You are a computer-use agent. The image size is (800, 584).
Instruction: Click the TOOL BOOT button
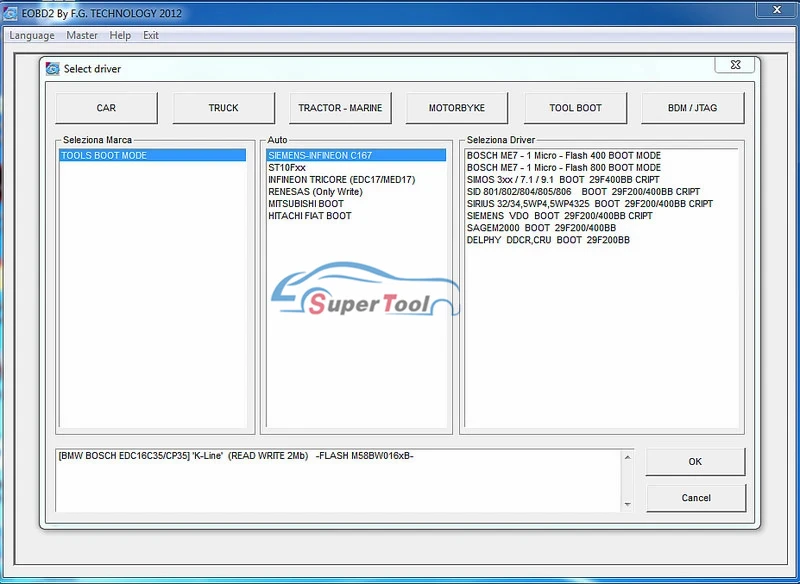click(x=576, y=108)
